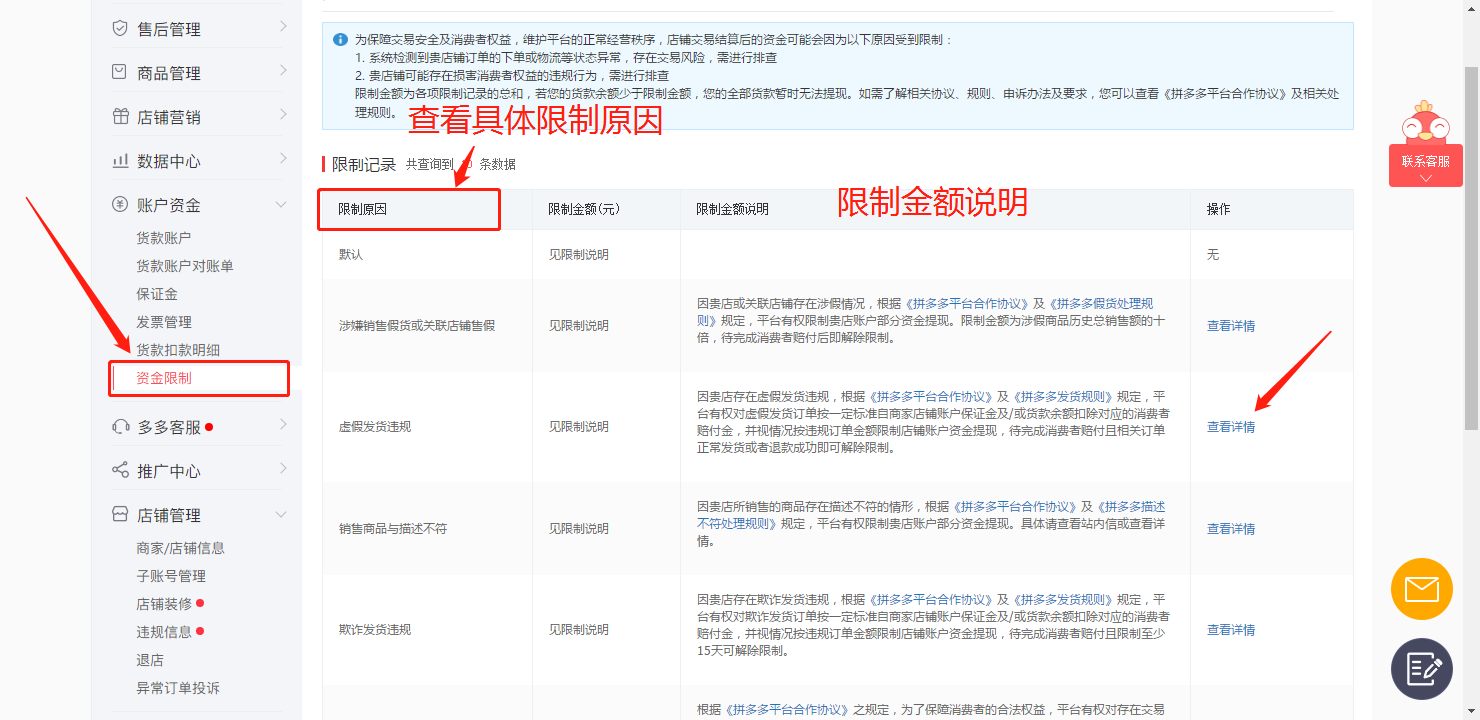Click the 账户资金 yen icon
Viewport: 1480px width, 720px height.
120,205
